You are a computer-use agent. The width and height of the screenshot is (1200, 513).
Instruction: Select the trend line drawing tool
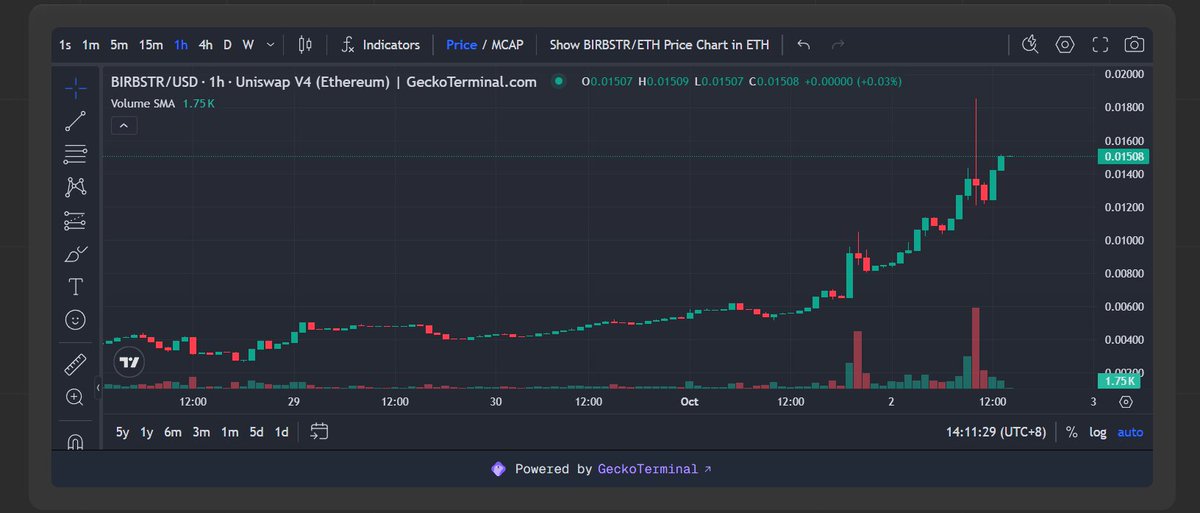click(75, 121)
